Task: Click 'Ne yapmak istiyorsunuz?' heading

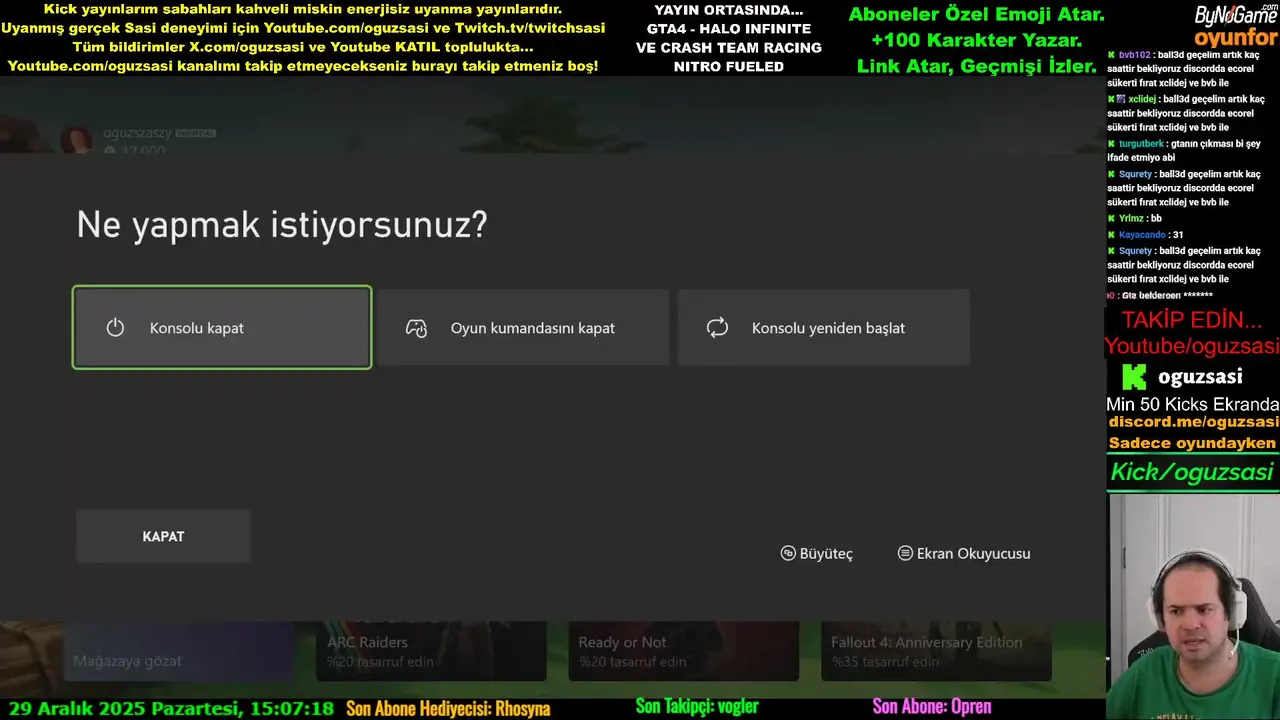Action: click(282, 224)
